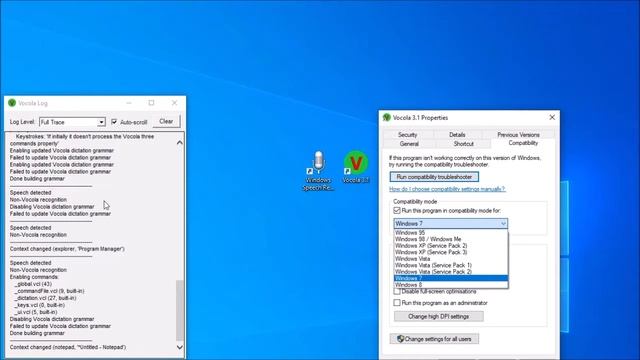The image size is (640, 360).
Task: Select Windows 95 from the list
Action: [x=451, y=233]
